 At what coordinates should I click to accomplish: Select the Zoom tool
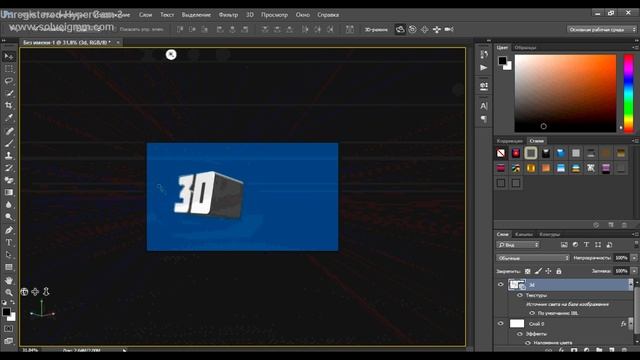(9, 292)
